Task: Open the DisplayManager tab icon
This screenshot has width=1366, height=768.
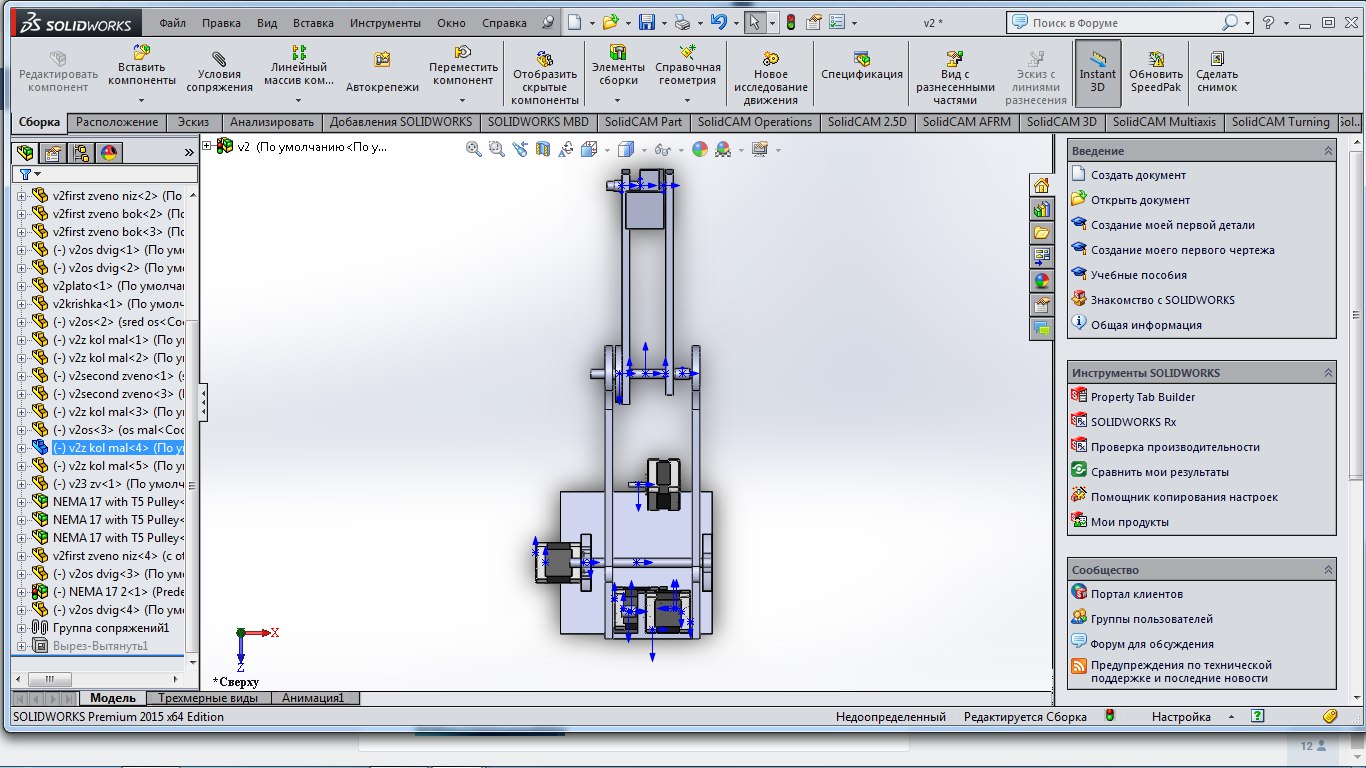Action: click(109, 153)
